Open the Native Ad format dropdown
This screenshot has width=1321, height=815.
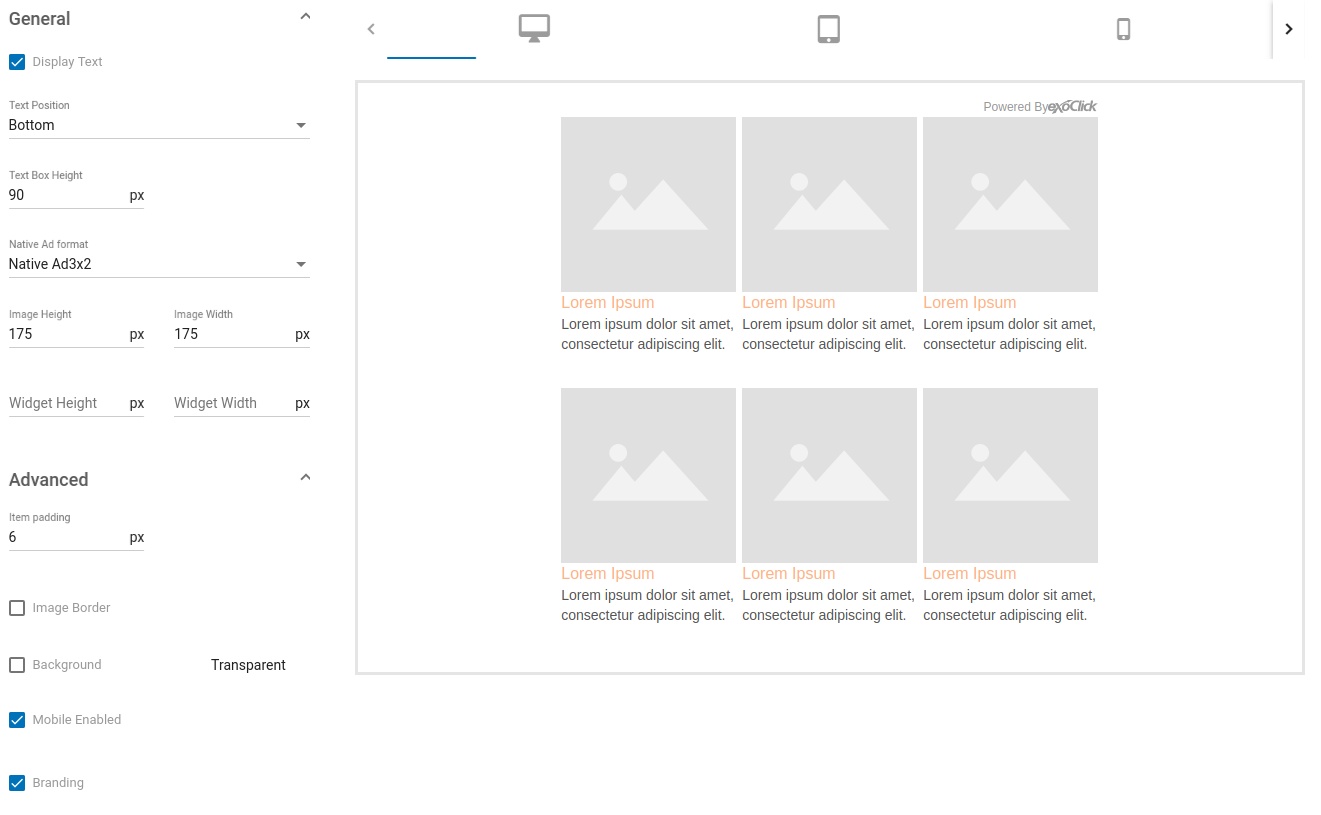(x=159, y=264)
